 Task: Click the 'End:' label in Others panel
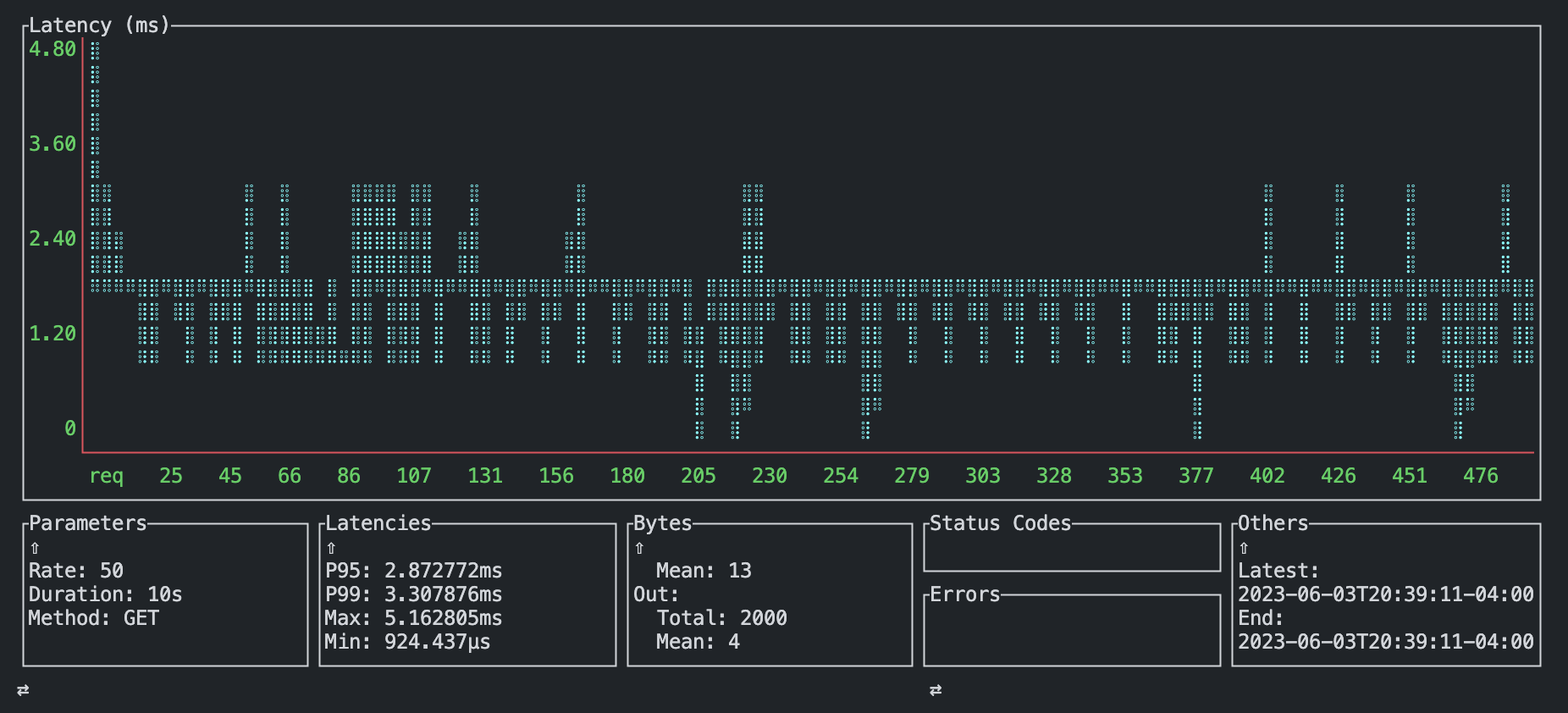point(1262,618)
